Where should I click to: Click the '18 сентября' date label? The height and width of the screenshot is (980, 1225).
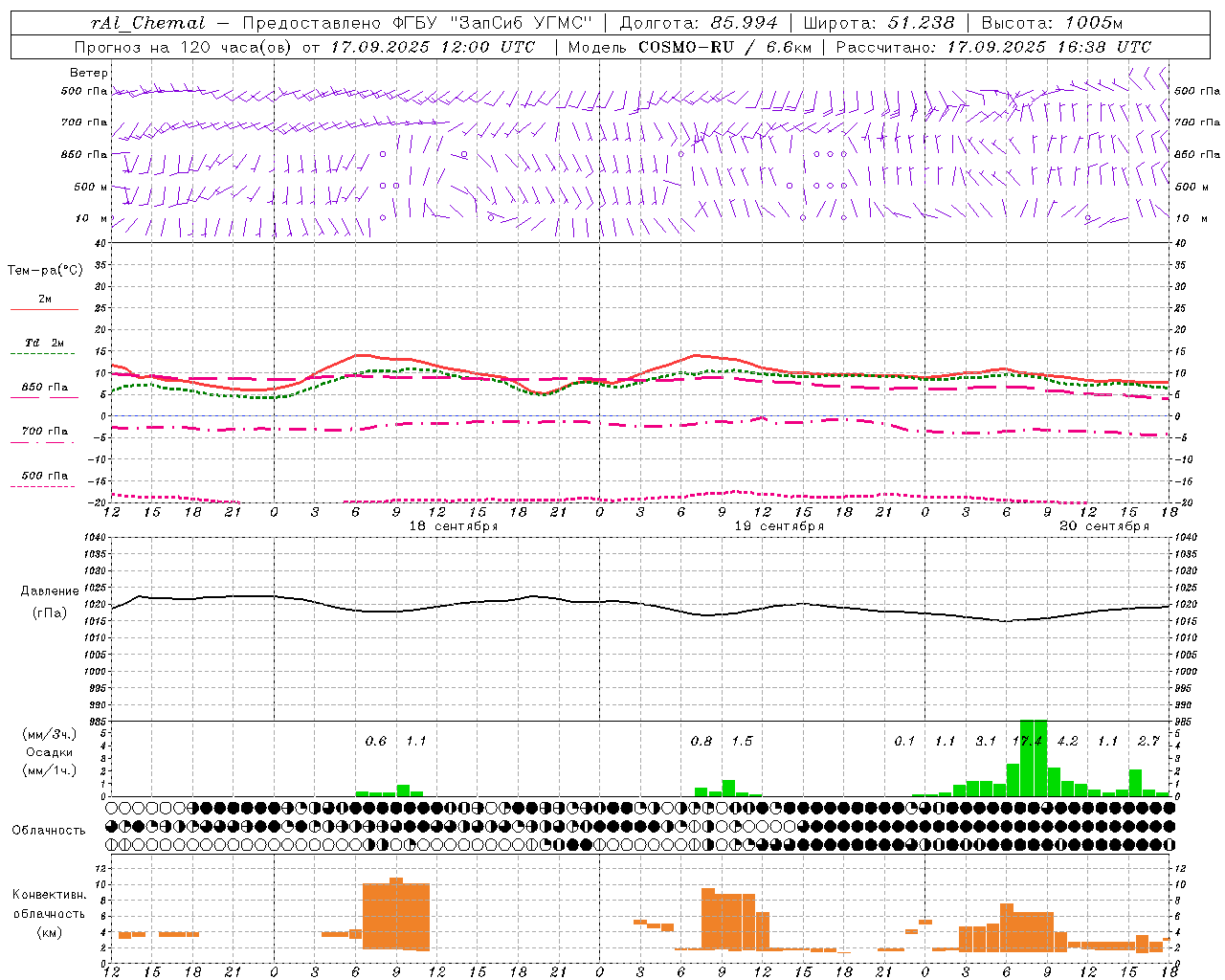pyautogui.click(x=454, y=526)
